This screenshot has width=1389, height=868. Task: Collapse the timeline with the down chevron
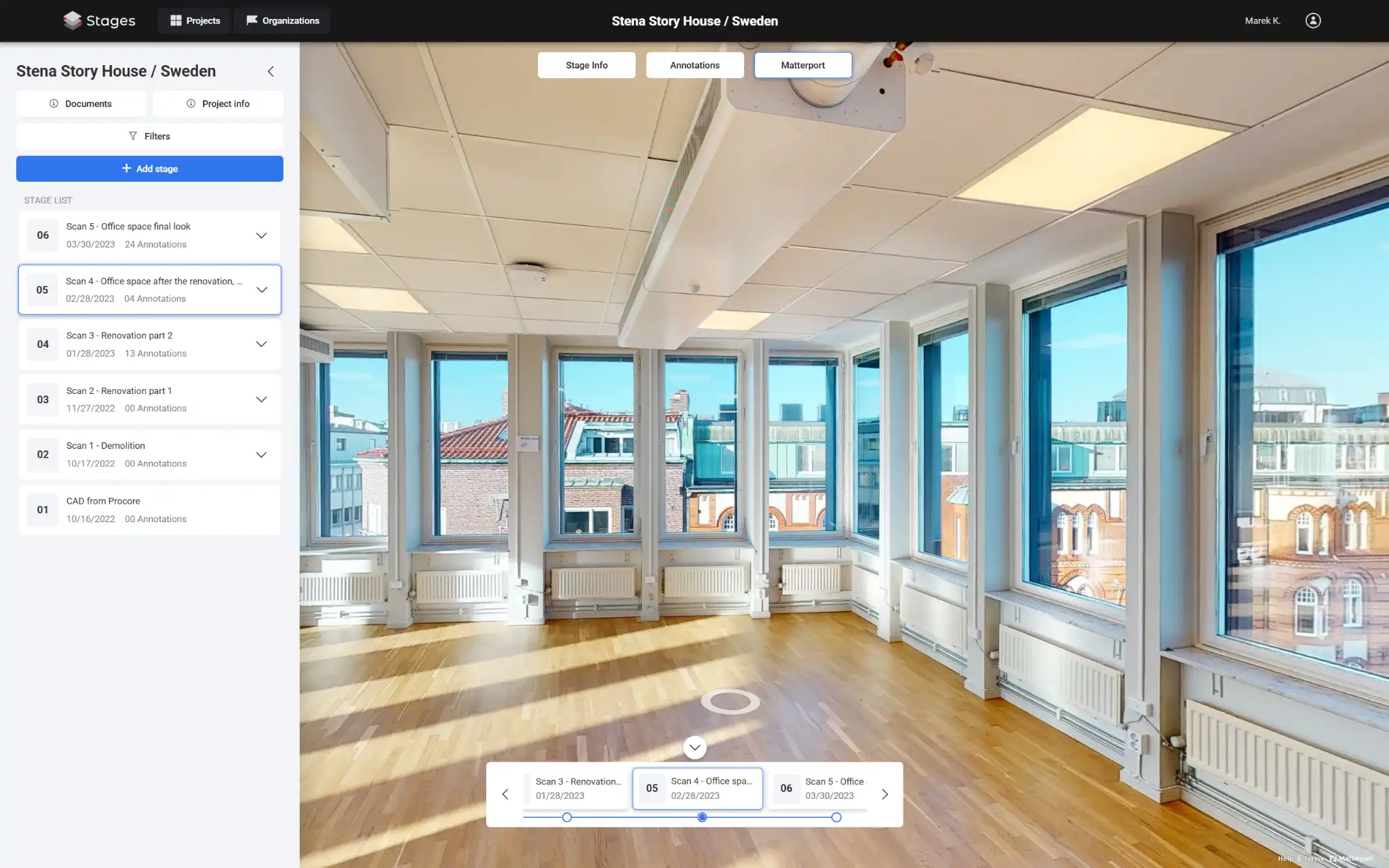tap(694, 747)
